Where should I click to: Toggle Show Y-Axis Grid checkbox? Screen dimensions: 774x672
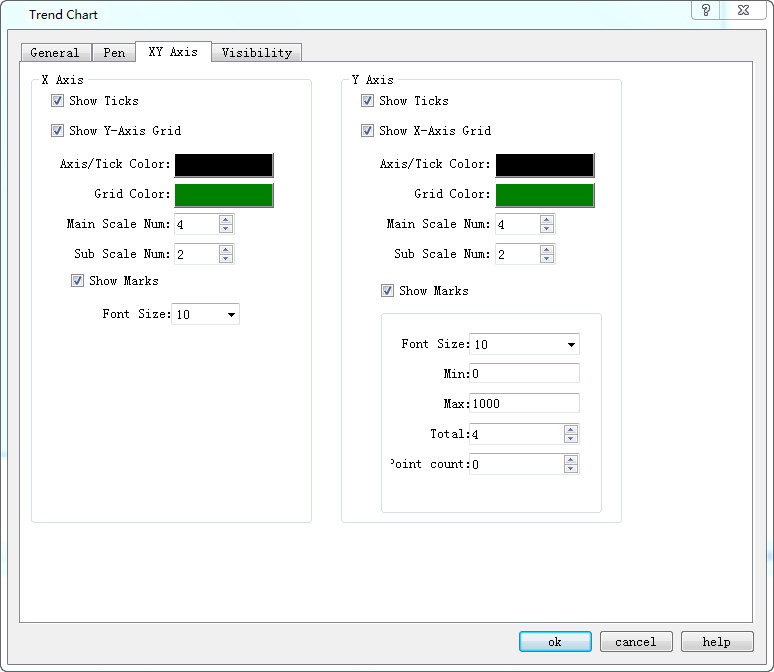pos(57,131)
